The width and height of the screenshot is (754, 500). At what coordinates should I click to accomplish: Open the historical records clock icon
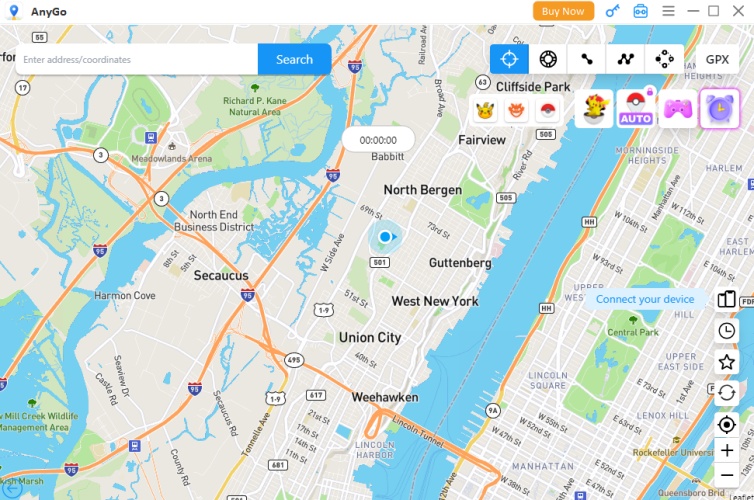click(x=727, y=331)
